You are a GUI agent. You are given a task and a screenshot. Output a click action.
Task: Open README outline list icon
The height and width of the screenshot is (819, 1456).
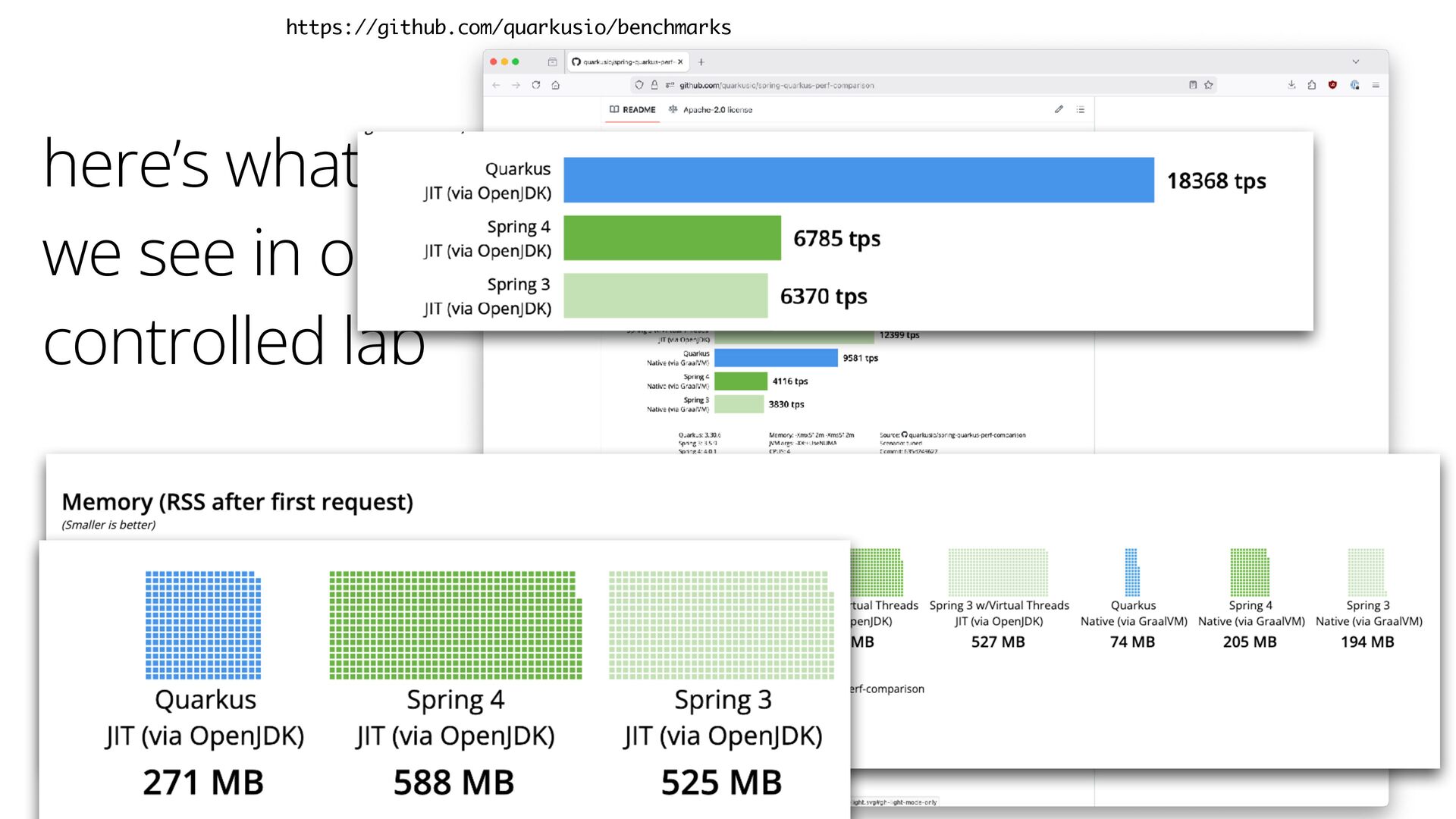pos(1081,109)
